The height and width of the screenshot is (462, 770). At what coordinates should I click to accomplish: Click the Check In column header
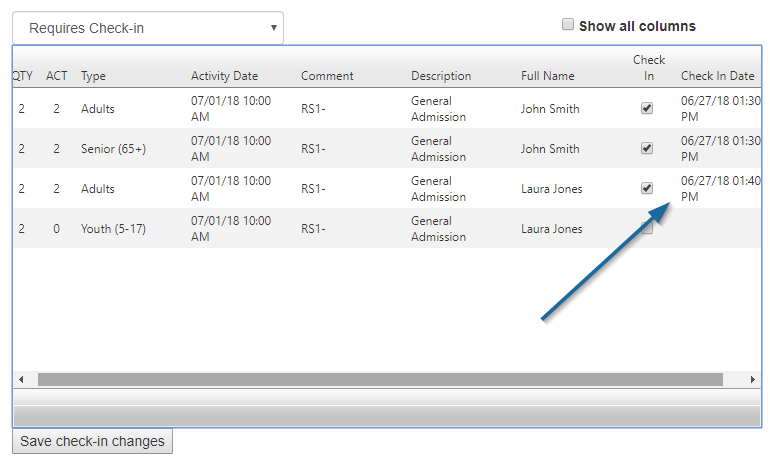[649, 68]
